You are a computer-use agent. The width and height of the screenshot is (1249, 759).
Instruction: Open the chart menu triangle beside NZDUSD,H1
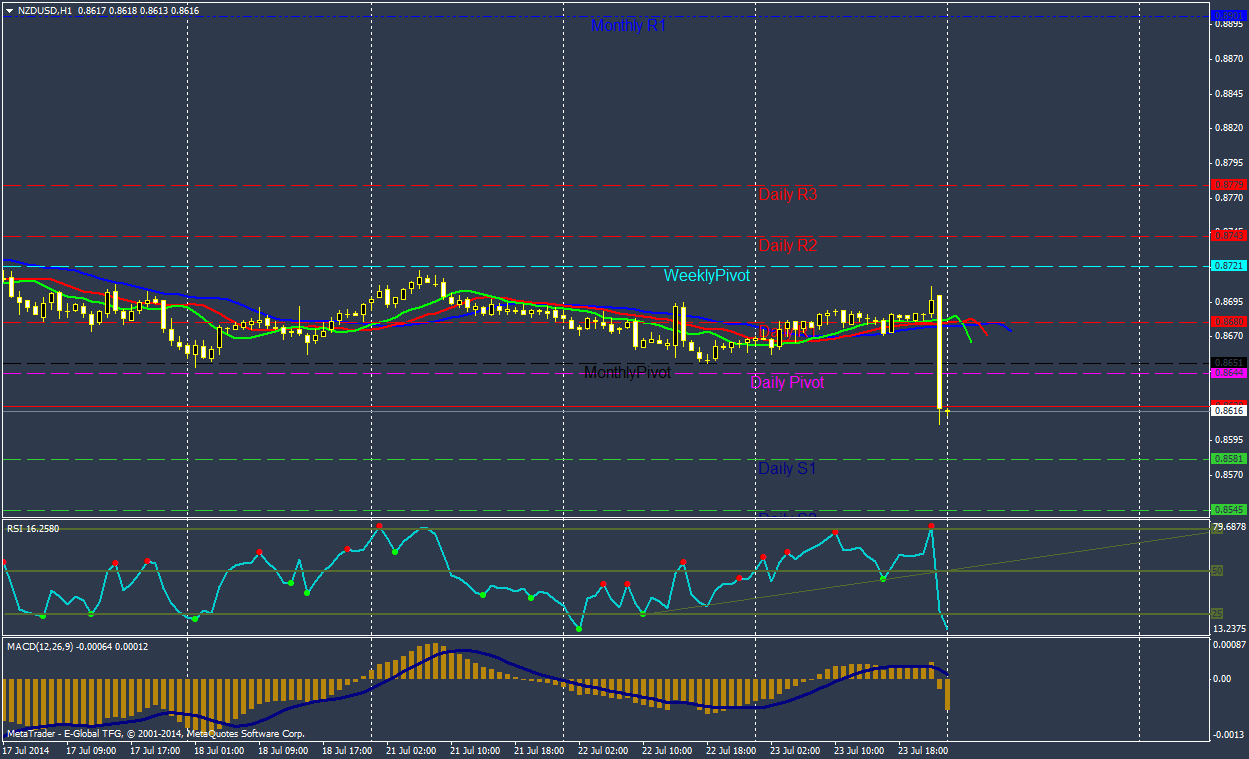[9, 10]
